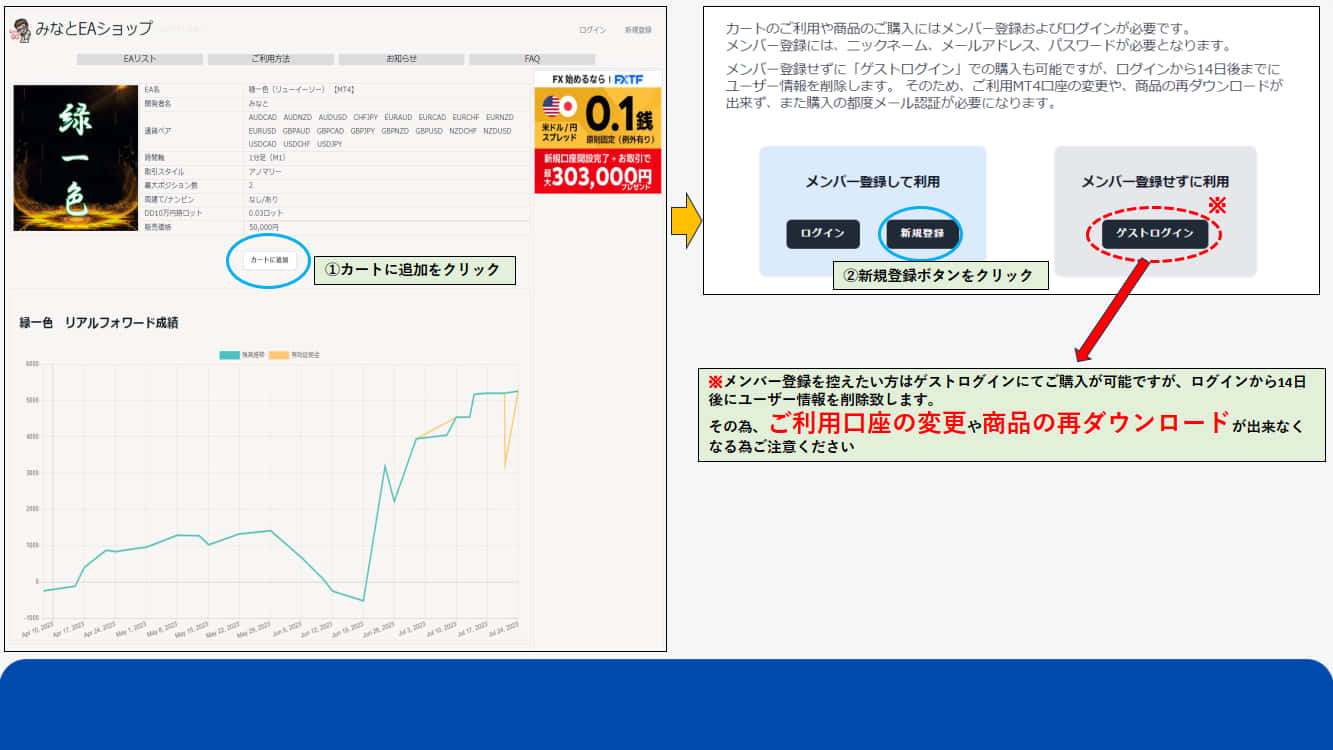Click the yellow right-pointing arrow between panels

point(684,222)
